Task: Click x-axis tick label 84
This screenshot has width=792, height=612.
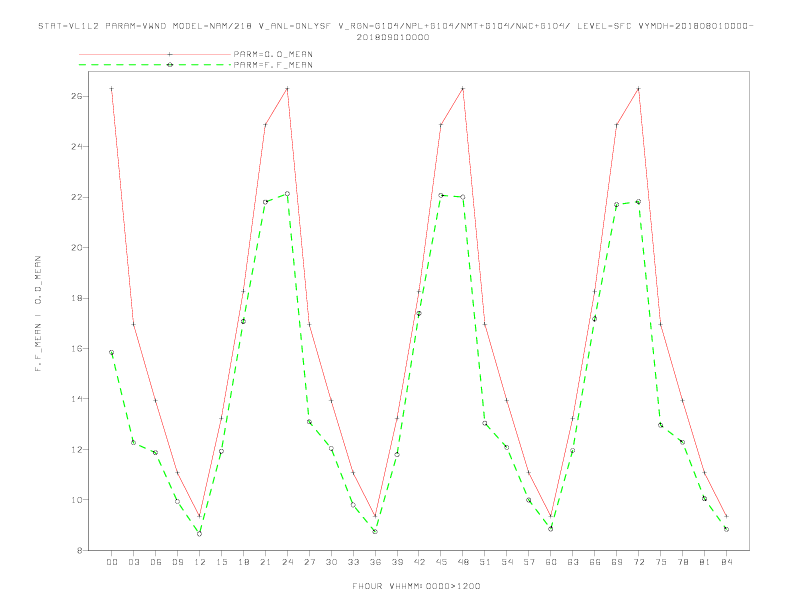Action: tap(727, 562)
